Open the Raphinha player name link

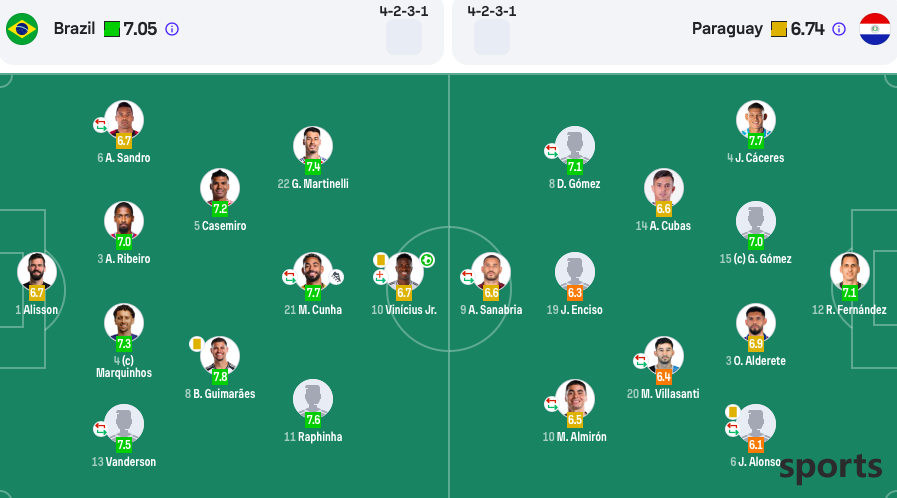pos(313,437)
